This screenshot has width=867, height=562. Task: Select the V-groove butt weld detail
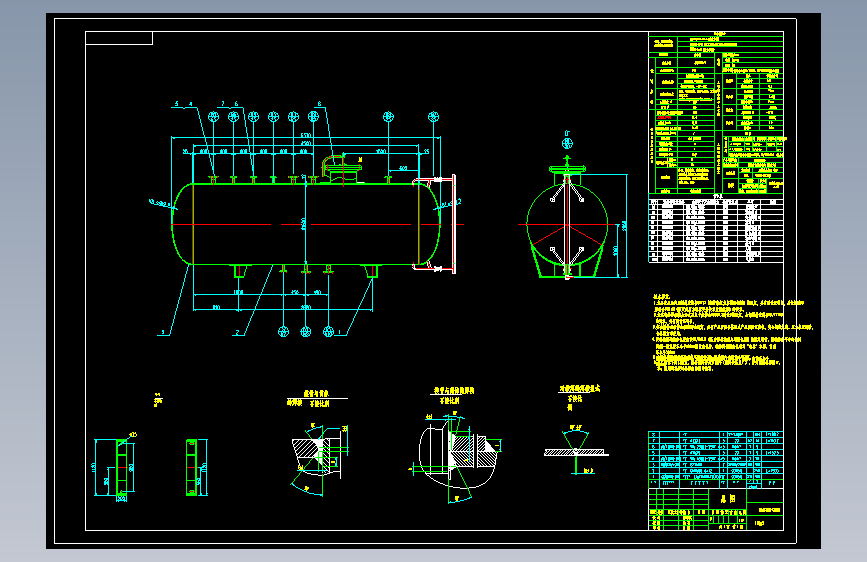pyautogui.click(x=576, y=451)
